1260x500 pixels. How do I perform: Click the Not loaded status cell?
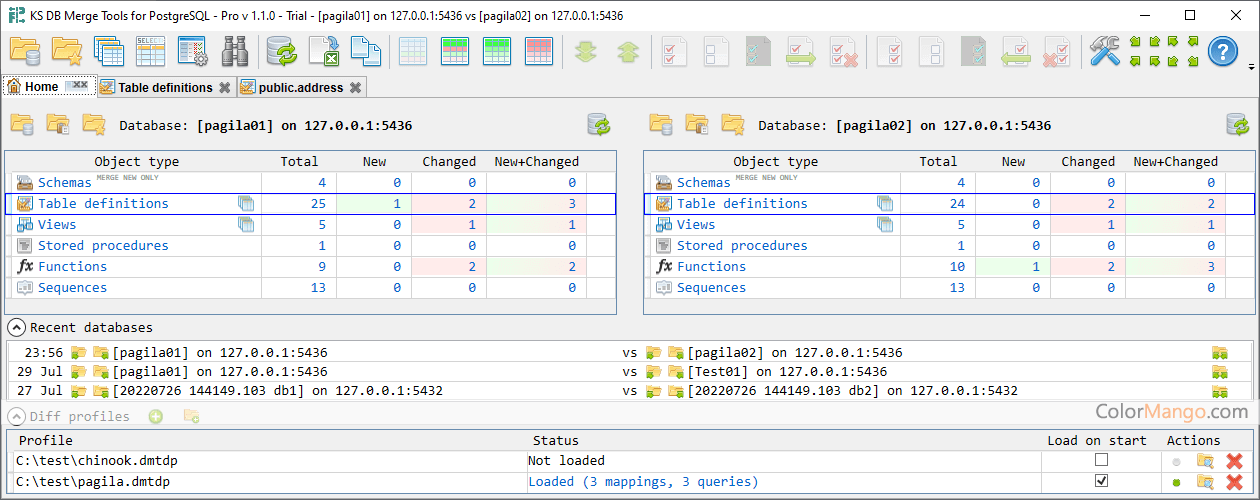(x=784, y=461)
